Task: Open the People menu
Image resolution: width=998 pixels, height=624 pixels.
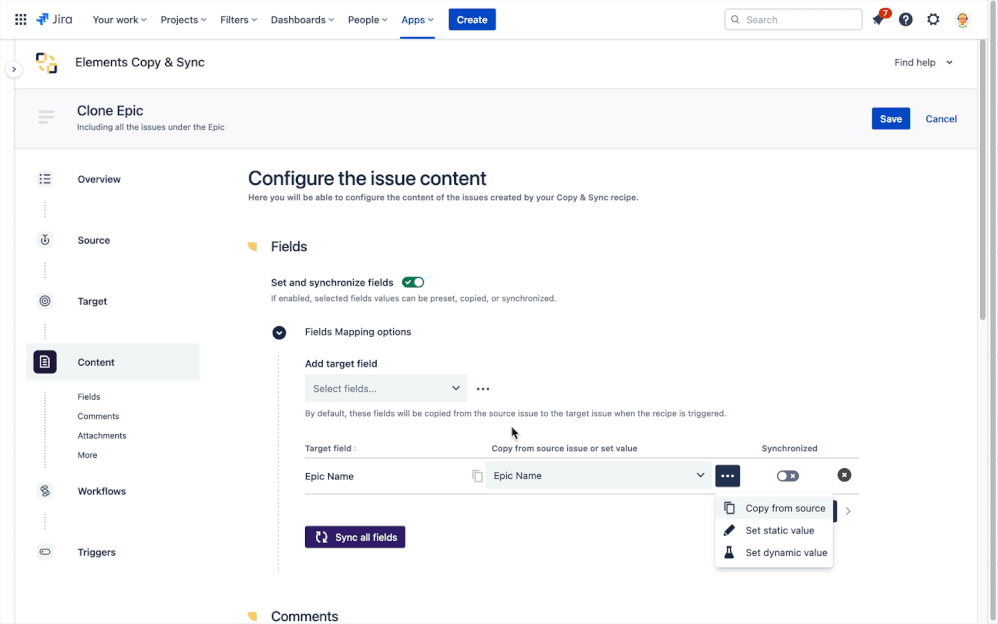Action: [367, 20]
